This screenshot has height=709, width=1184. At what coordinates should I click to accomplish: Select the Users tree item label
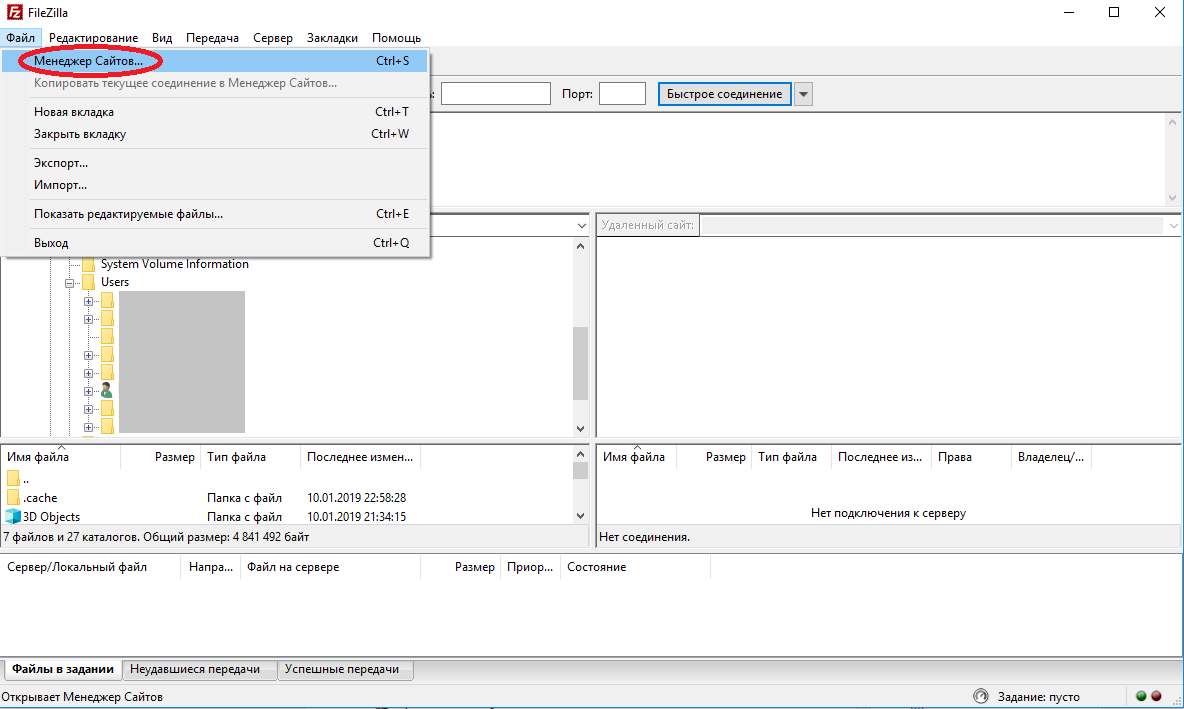pos(115,282)
